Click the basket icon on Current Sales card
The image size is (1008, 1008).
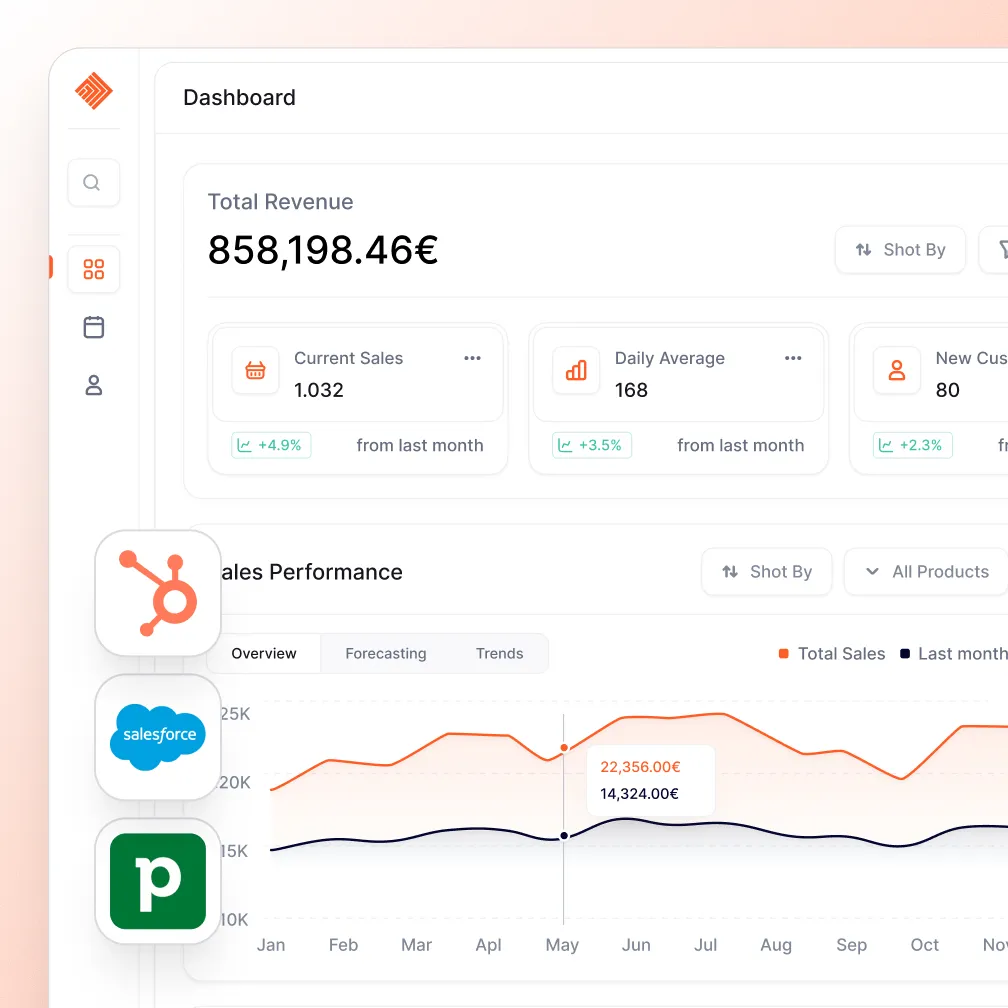(x=255, y=370)
